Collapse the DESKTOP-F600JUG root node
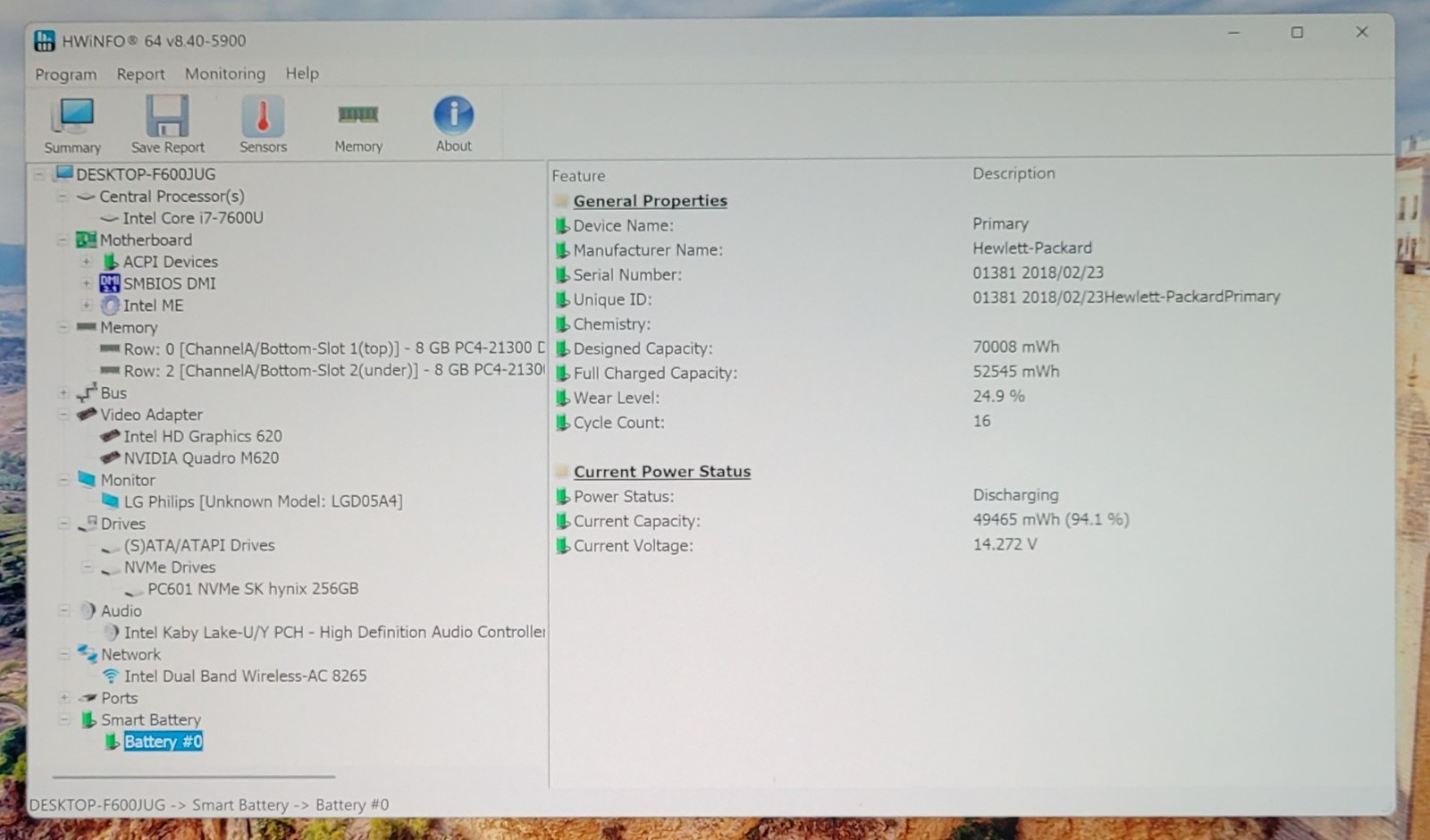This screenshot has width=1430, height=840. tap(39, 174)
